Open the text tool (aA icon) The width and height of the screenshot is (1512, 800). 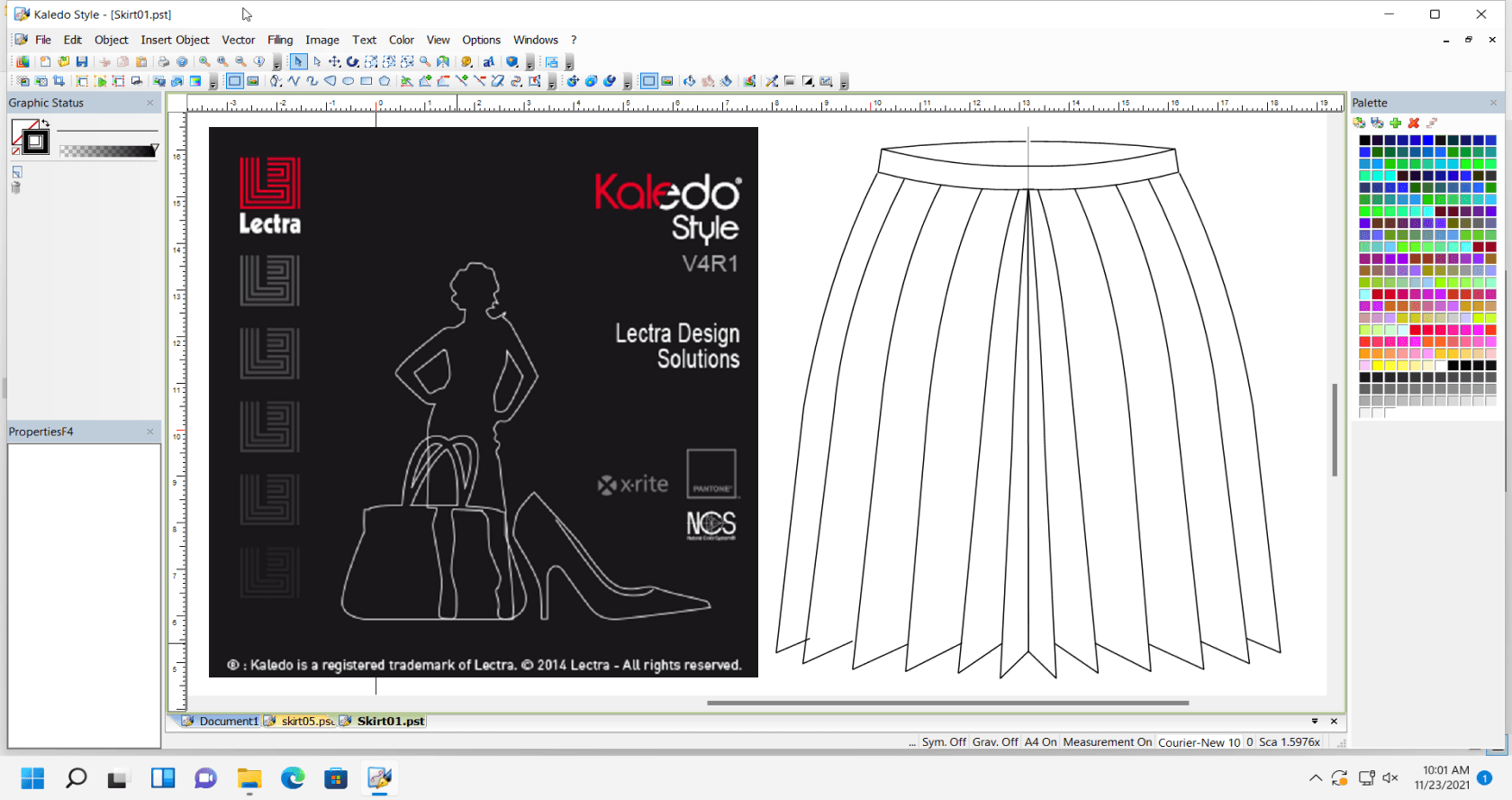[489, 61]
